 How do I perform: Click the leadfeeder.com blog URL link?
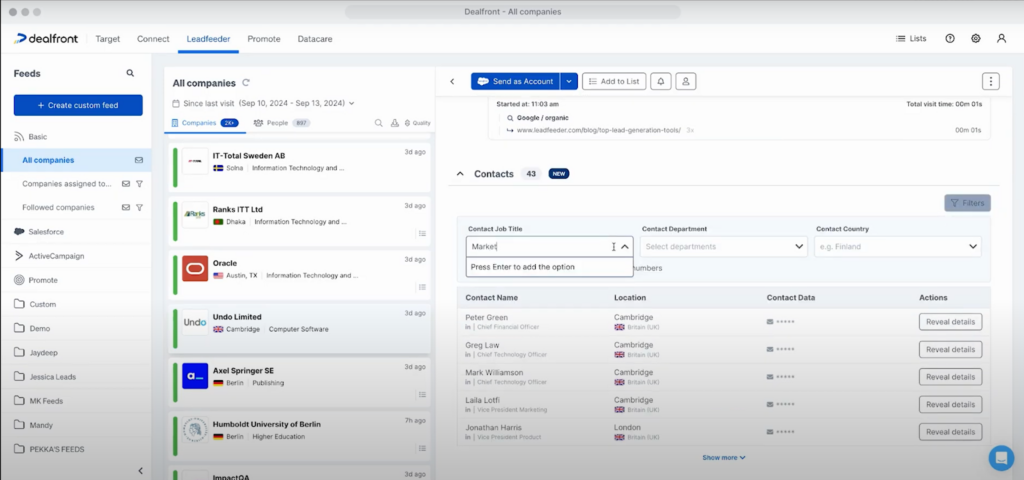coord(599,131)
